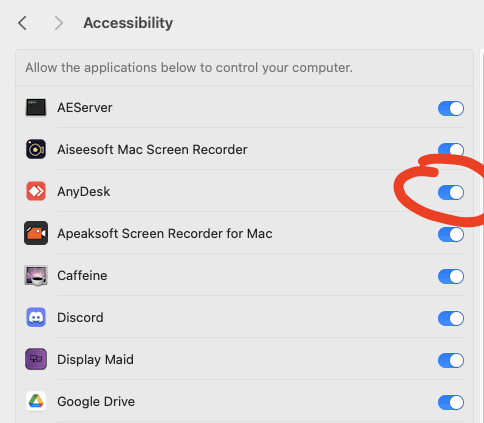Select the Display Maid list entry
The width and height of the screenshot is (484, 423).
[x=244, y=359]
